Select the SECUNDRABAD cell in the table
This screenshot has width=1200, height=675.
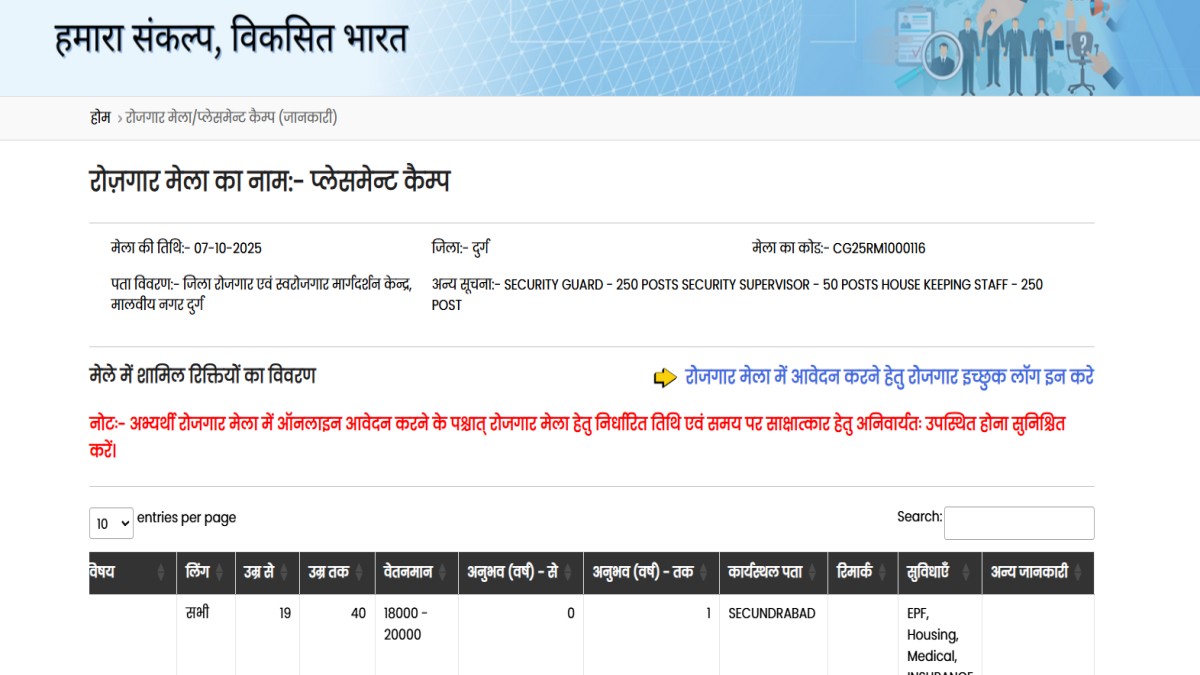771,614
